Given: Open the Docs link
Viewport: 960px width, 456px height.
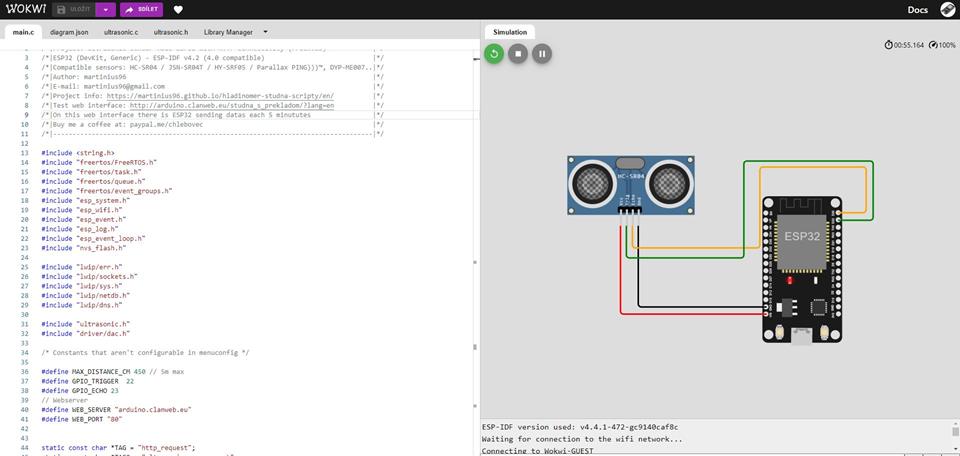Looking at the screenshot, I should point(917,10).
